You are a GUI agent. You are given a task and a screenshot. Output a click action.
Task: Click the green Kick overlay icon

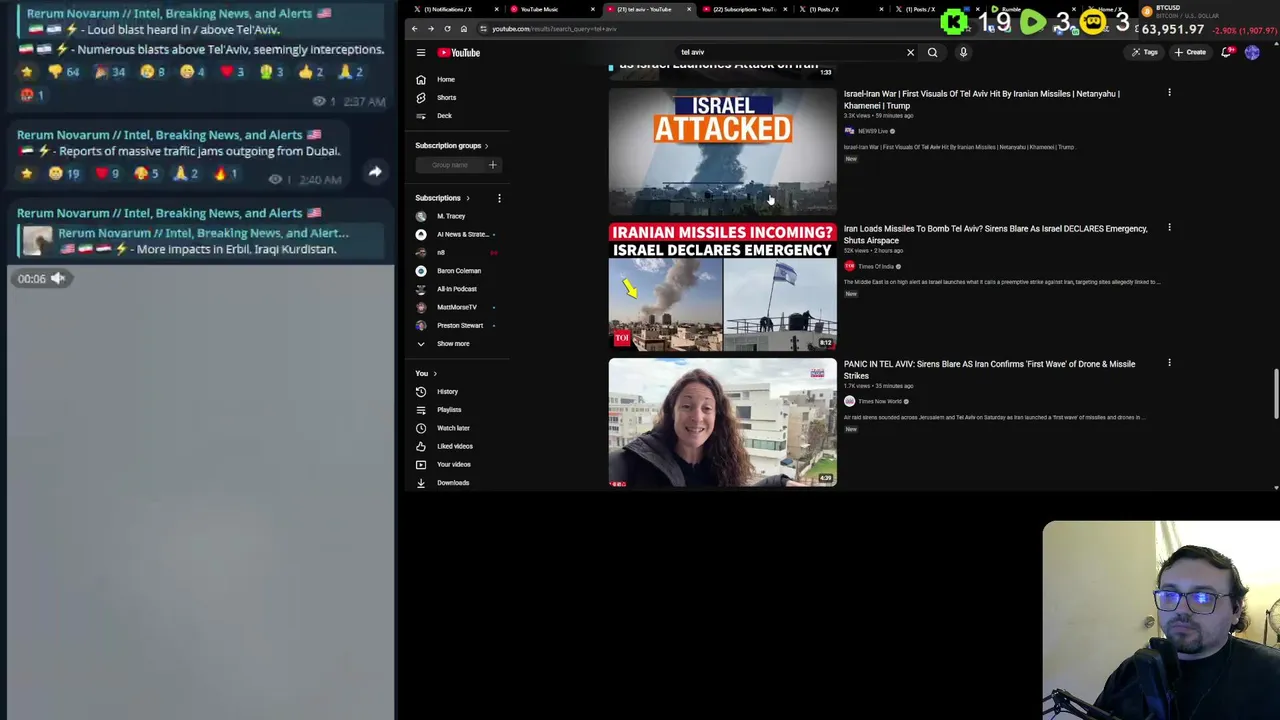955,21
